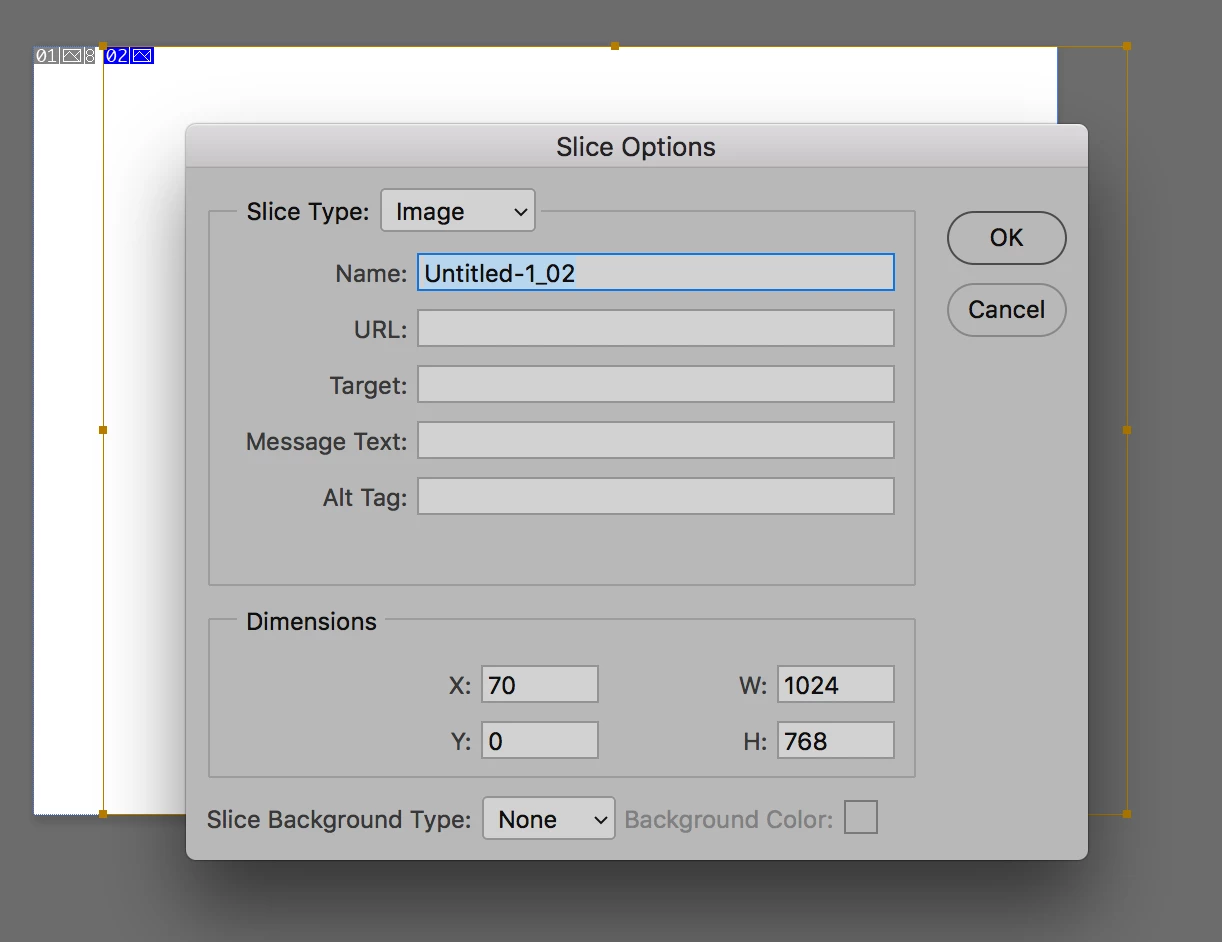Screen dimensions: 1222x942
Task: Click the Target input field
Action: point(655,384)
